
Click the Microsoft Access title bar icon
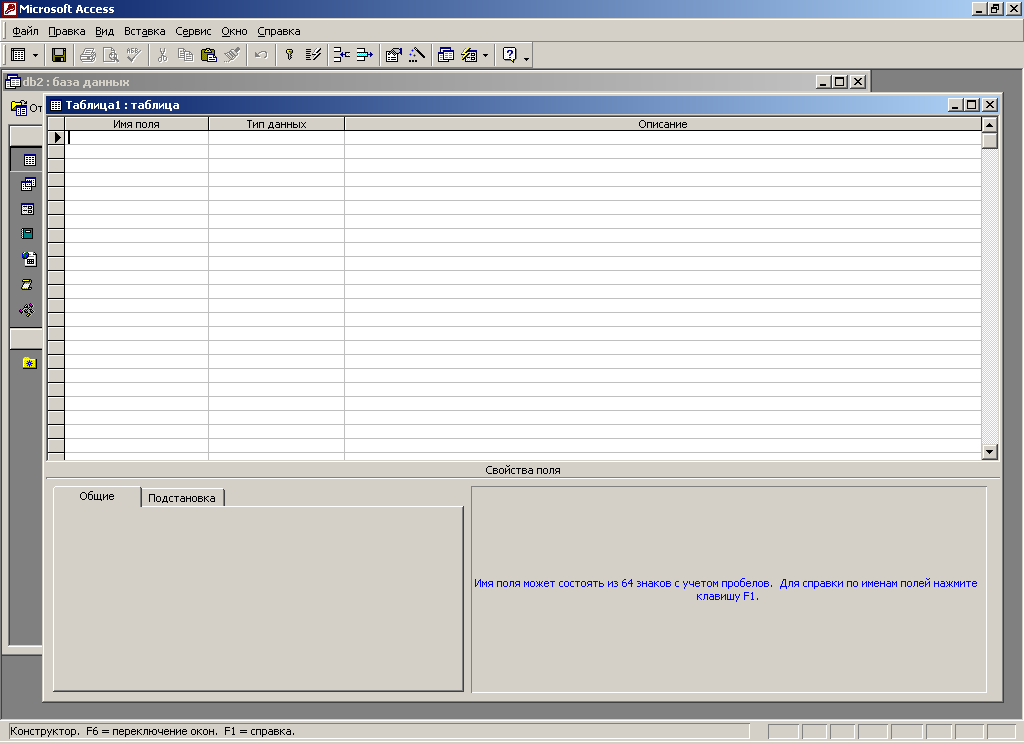pos(10,8)
